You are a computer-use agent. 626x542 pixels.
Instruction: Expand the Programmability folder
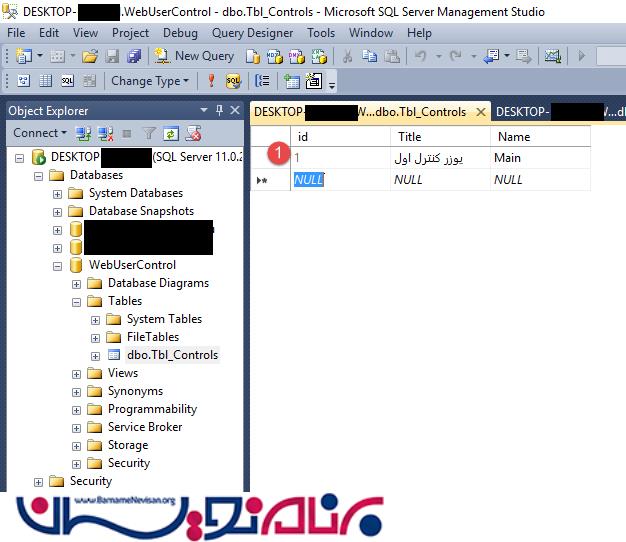click(x=77, y=409)
